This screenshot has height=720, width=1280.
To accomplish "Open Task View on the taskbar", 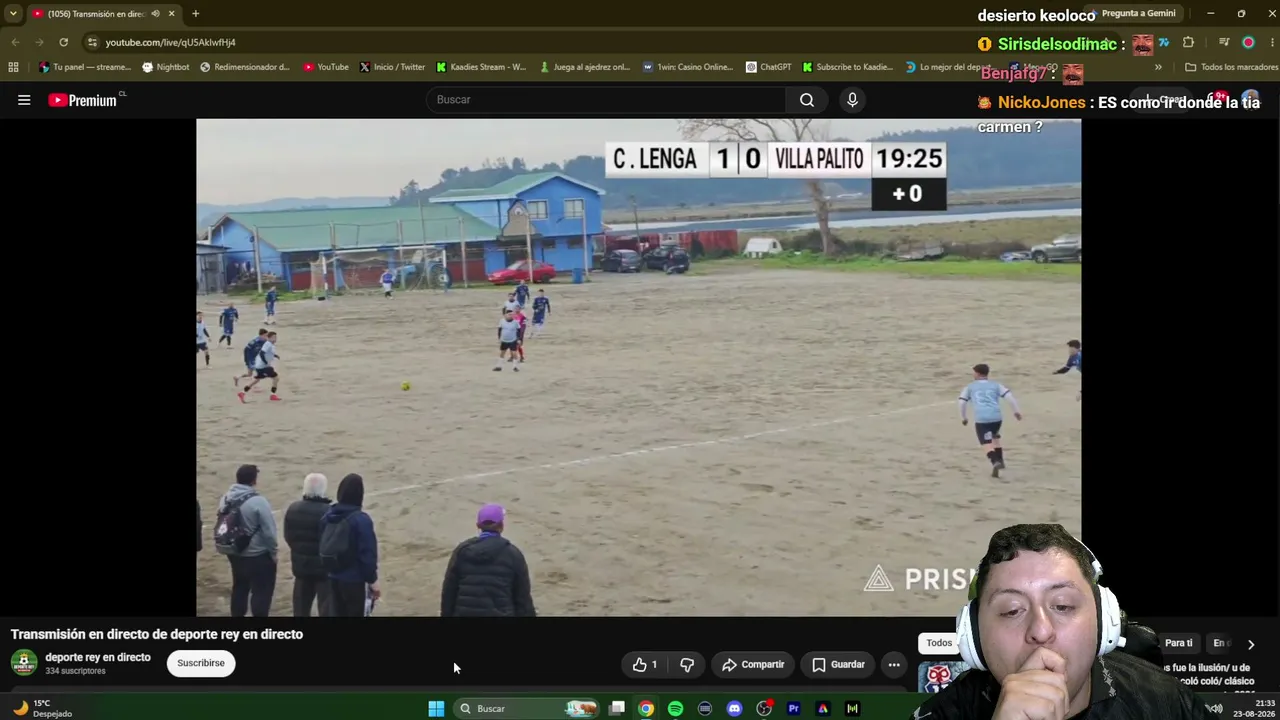I will (x=617, y=708).
